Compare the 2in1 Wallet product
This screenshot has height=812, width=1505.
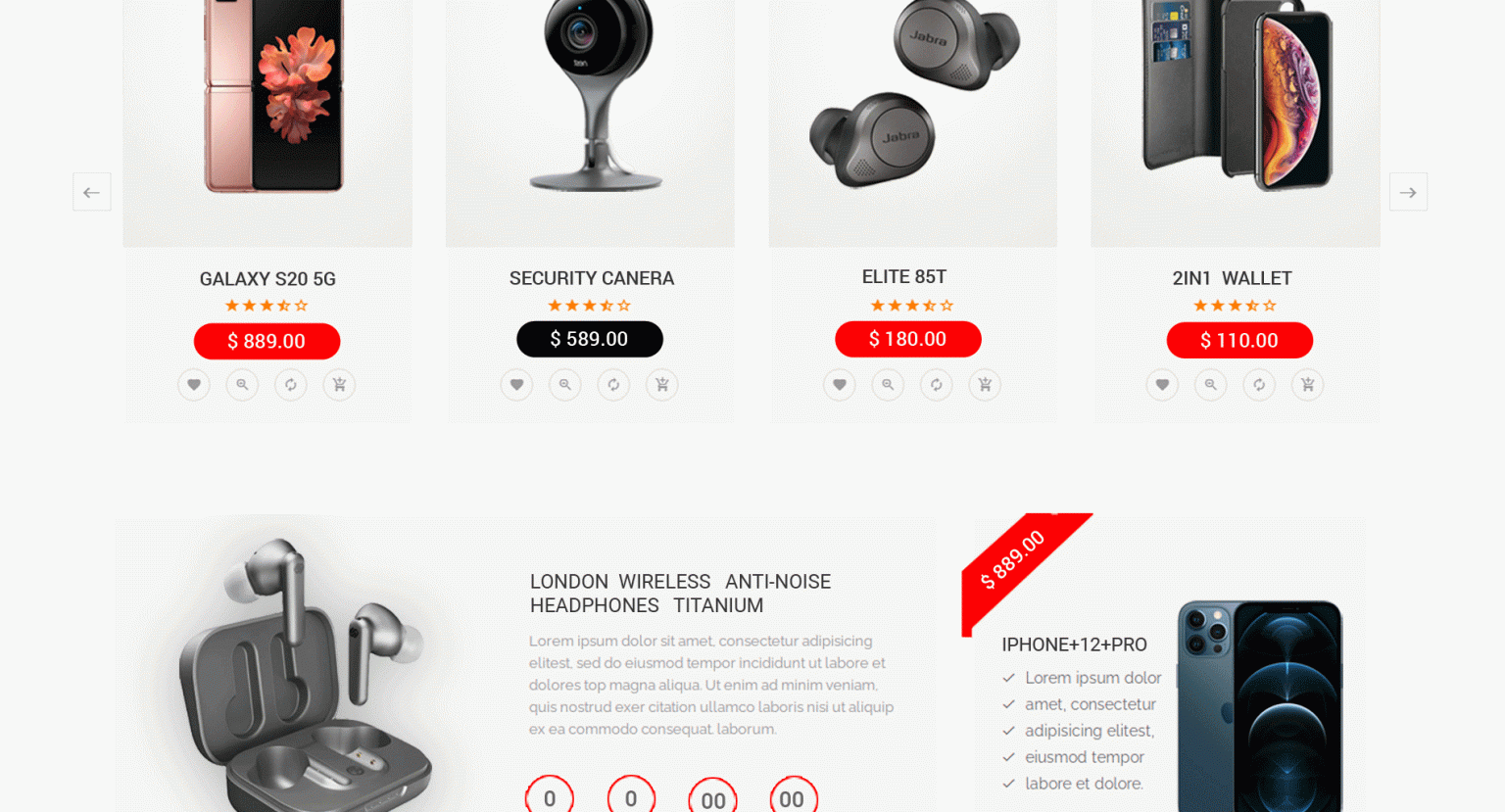[1259, 385]
